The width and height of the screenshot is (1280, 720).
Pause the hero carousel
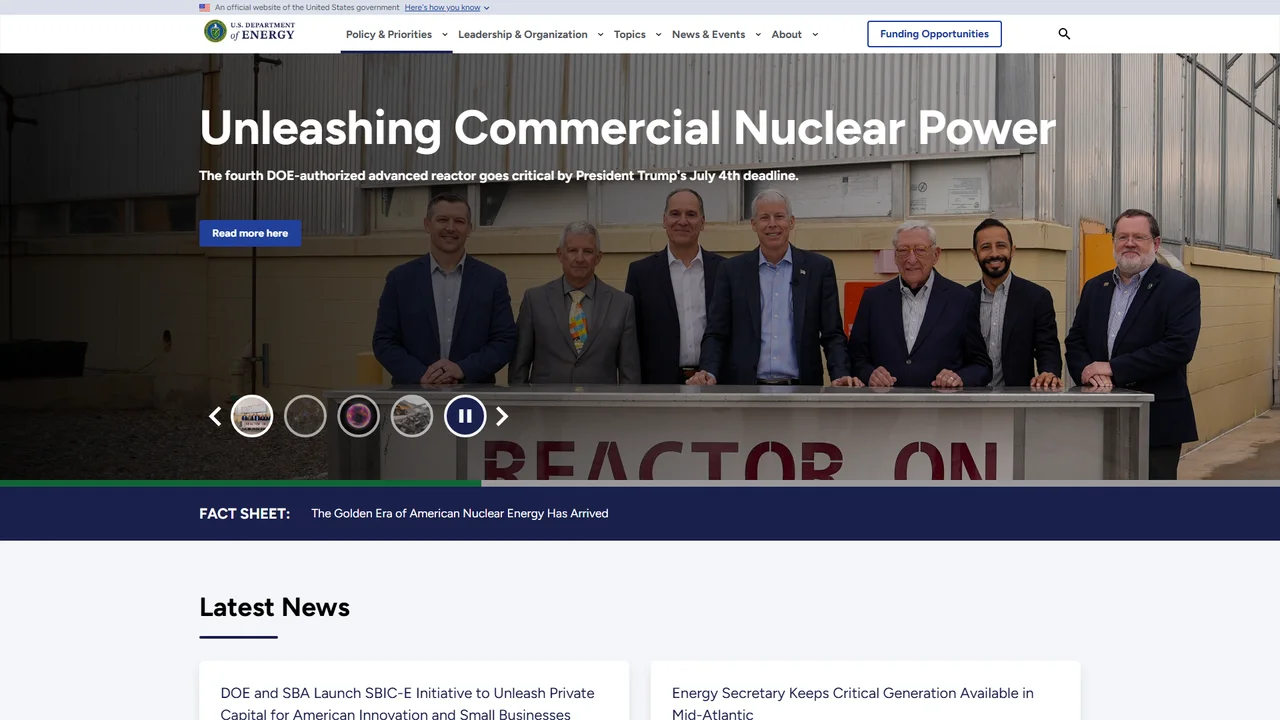pyautogui.click(x=465, y=416)
